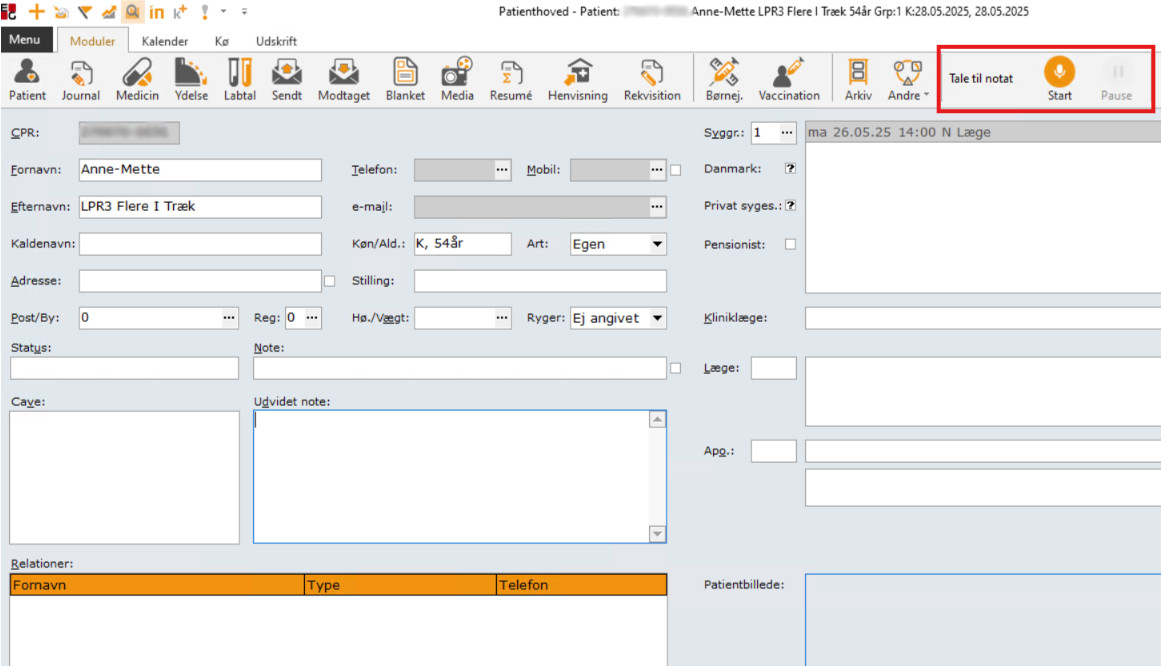Switch to the Kalender tab

pyautogui.click(x=164, y=41)
